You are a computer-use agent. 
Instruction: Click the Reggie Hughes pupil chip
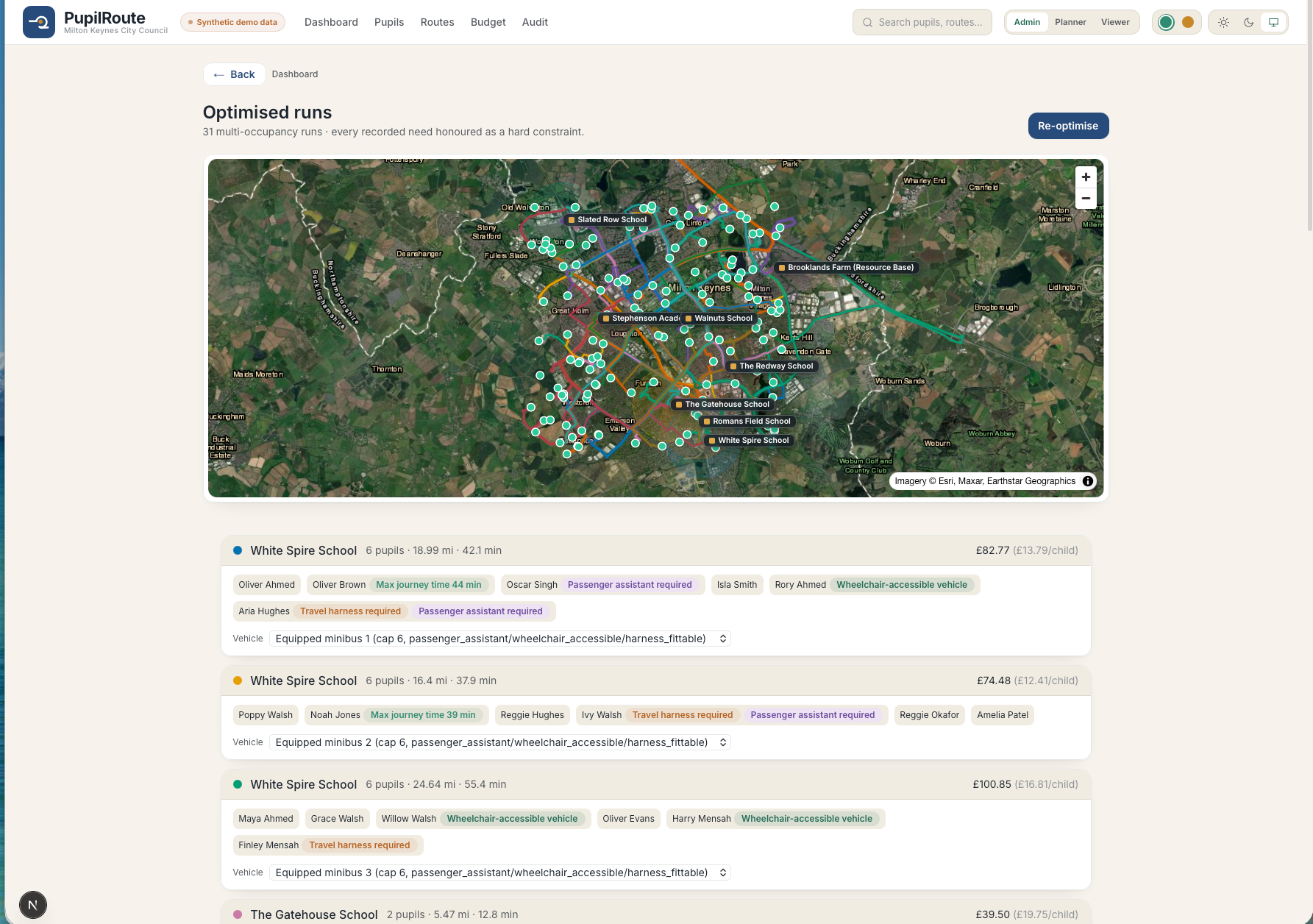tap(533, 715)
